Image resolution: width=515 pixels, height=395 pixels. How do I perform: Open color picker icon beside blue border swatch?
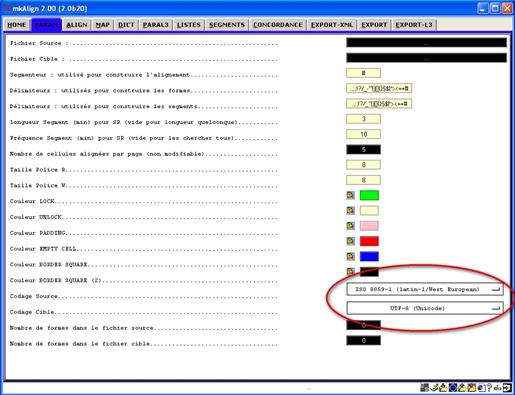[x=350, y=256]
